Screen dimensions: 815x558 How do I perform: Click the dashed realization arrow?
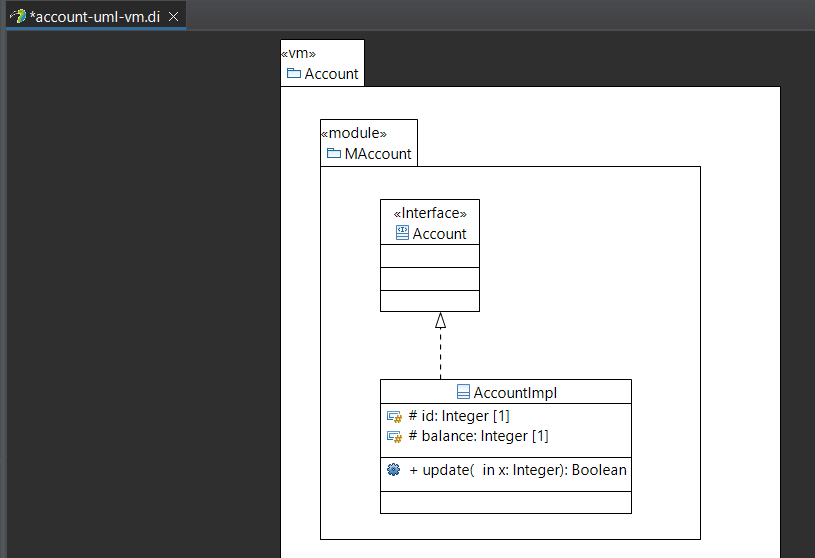coord(440,346)
